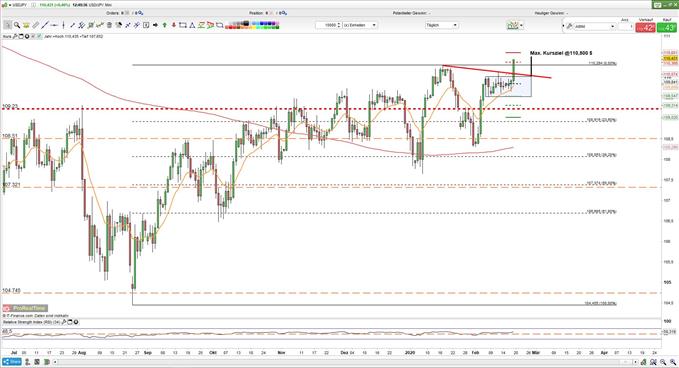The image size is (679, 368).
Task: Click the red Verkauf sell button
Action: tap(646, 27)
